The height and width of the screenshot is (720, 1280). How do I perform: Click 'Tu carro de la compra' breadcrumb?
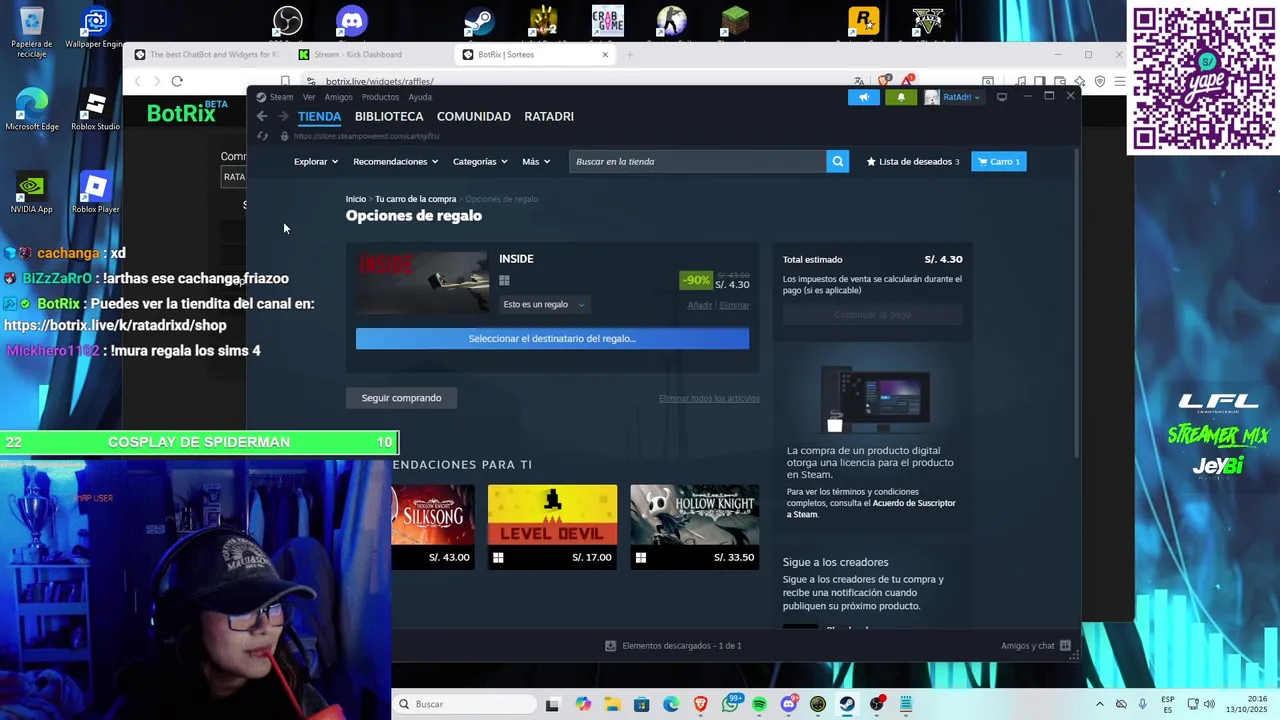click(x=415, y=199)
